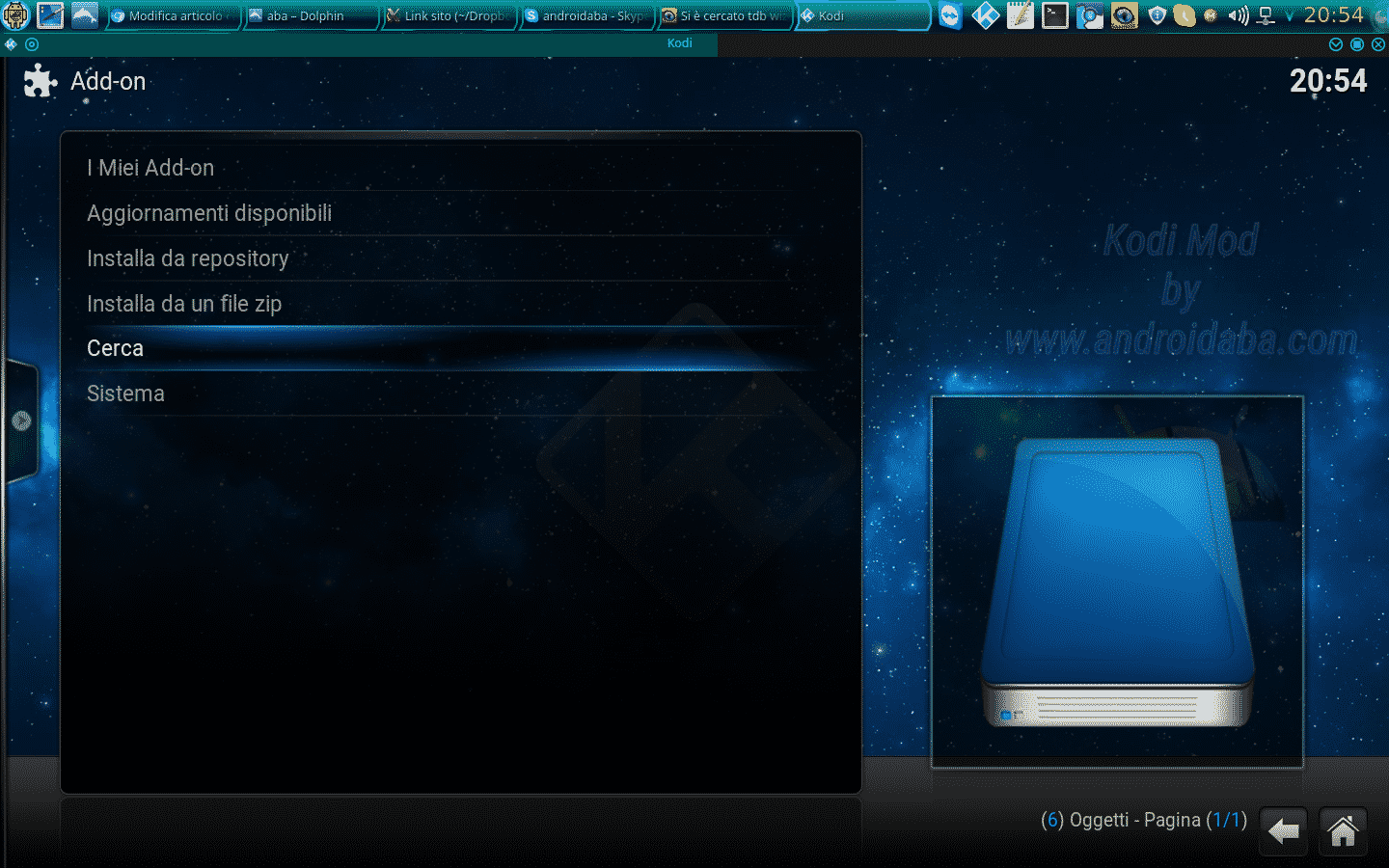Viewport: 1389px width, 868px height.
Task: Close the Kodi window
Action: pos(1378,44)
